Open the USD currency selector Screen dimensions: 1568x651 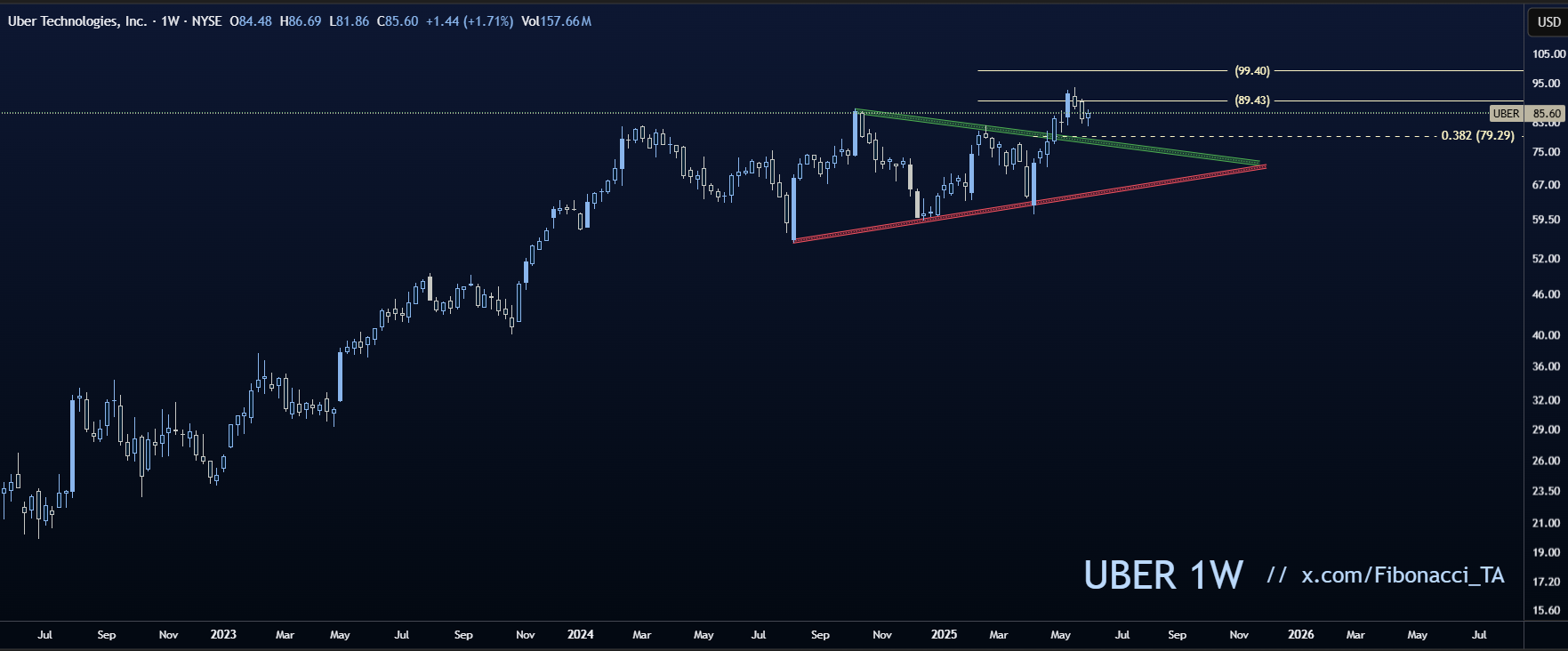[x=1548, y=22]
